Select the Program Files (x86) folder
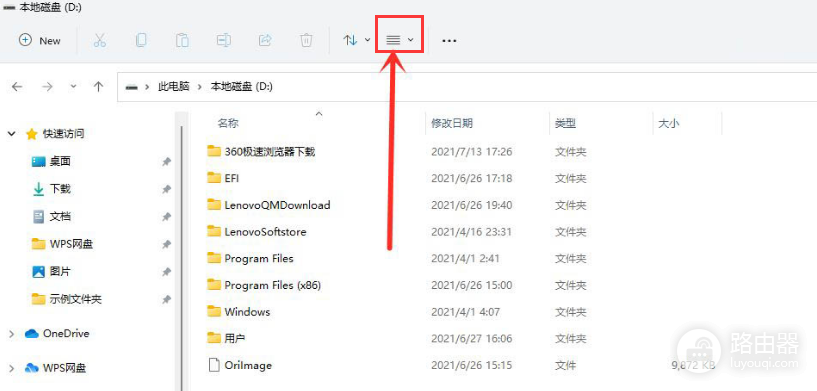 click(273, 285)
